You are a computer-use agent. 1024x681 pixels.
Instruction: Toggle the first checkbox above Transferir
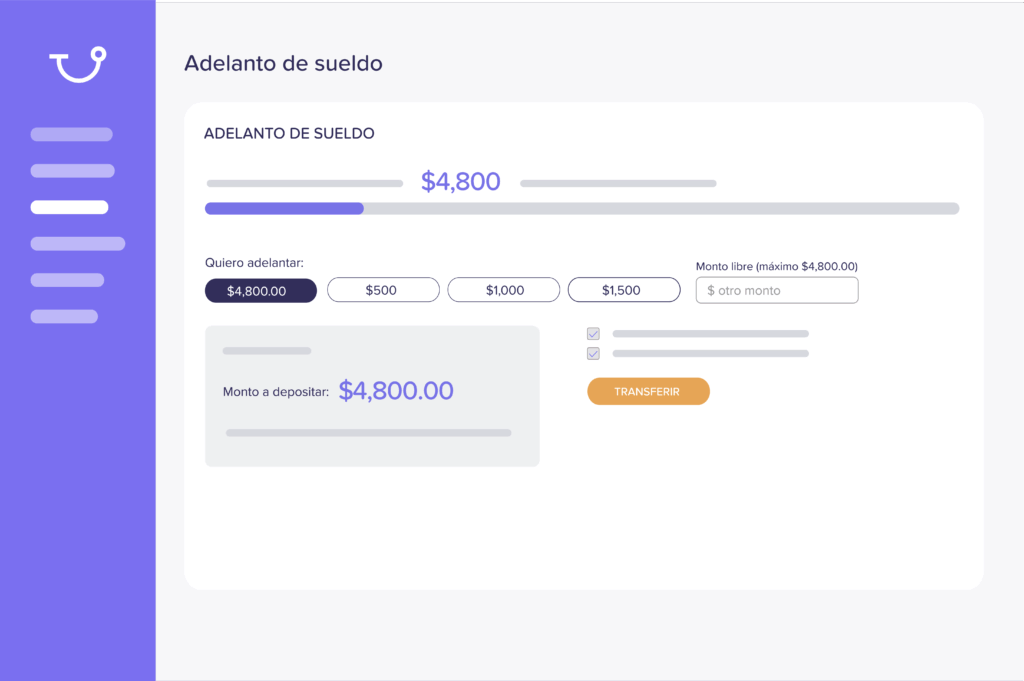(593, 334)
